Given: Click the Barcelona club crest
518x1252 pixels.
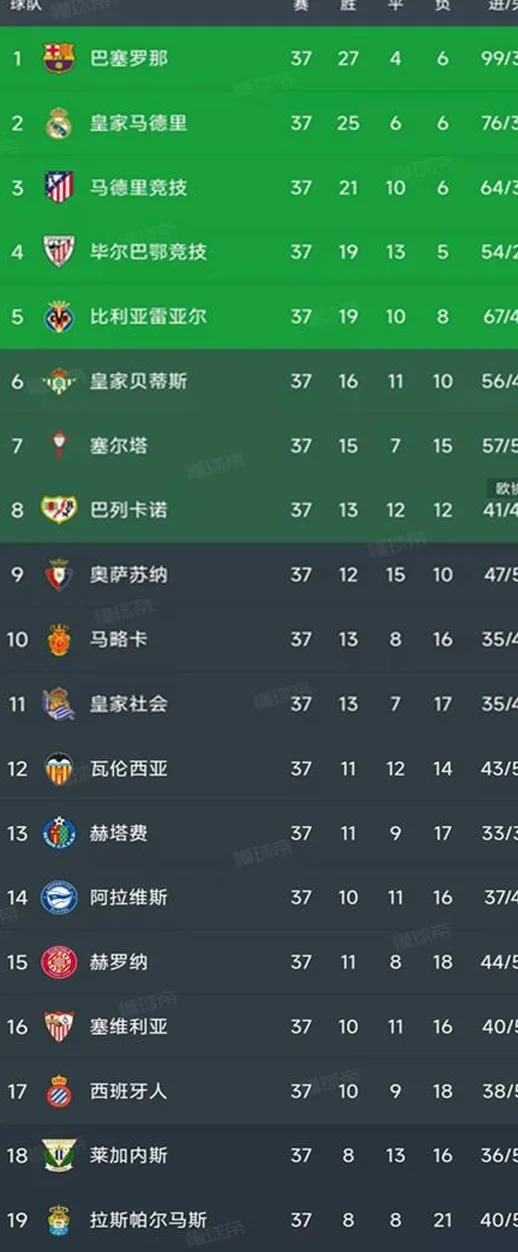Looking at the screenshot, I should [x=59, y=58].
